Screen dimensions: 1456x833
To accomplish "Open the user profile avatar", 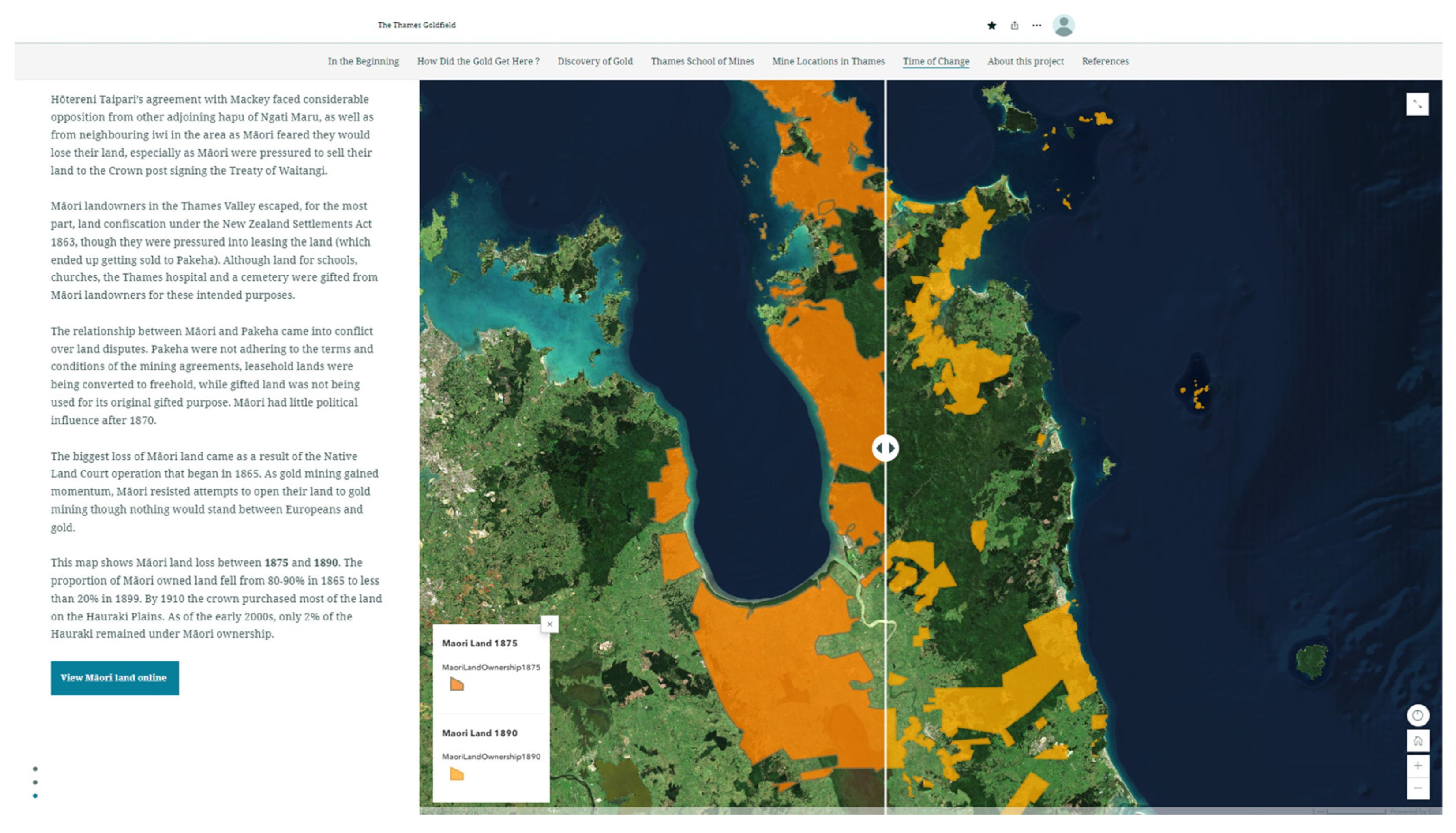I will pos(1063,25).
